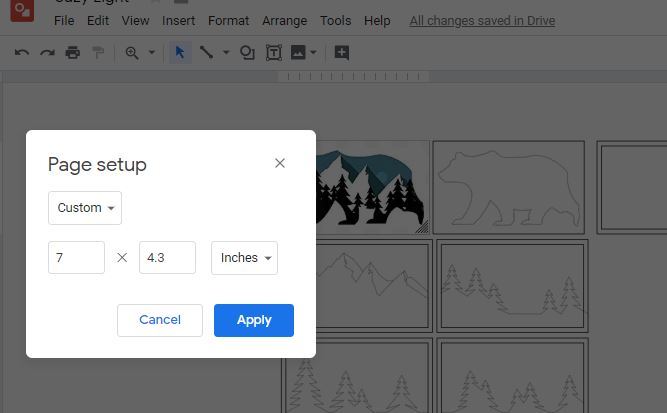Expand the Line tool dropdown arrow
The height and width of the screenshot is (413, 667).
226,53
